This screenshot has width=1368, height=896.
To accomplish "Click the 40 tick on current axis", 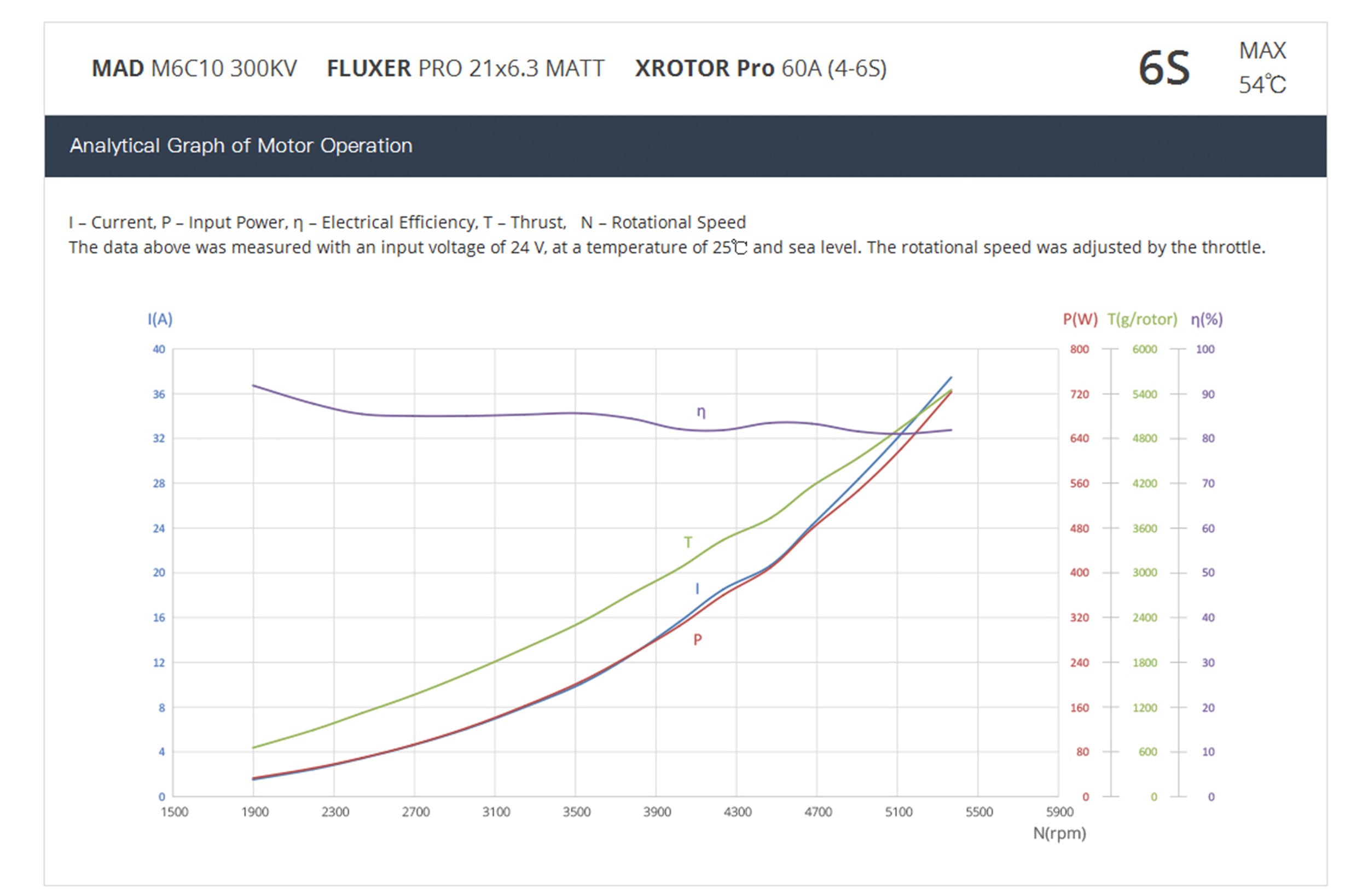I will point(159,349).
